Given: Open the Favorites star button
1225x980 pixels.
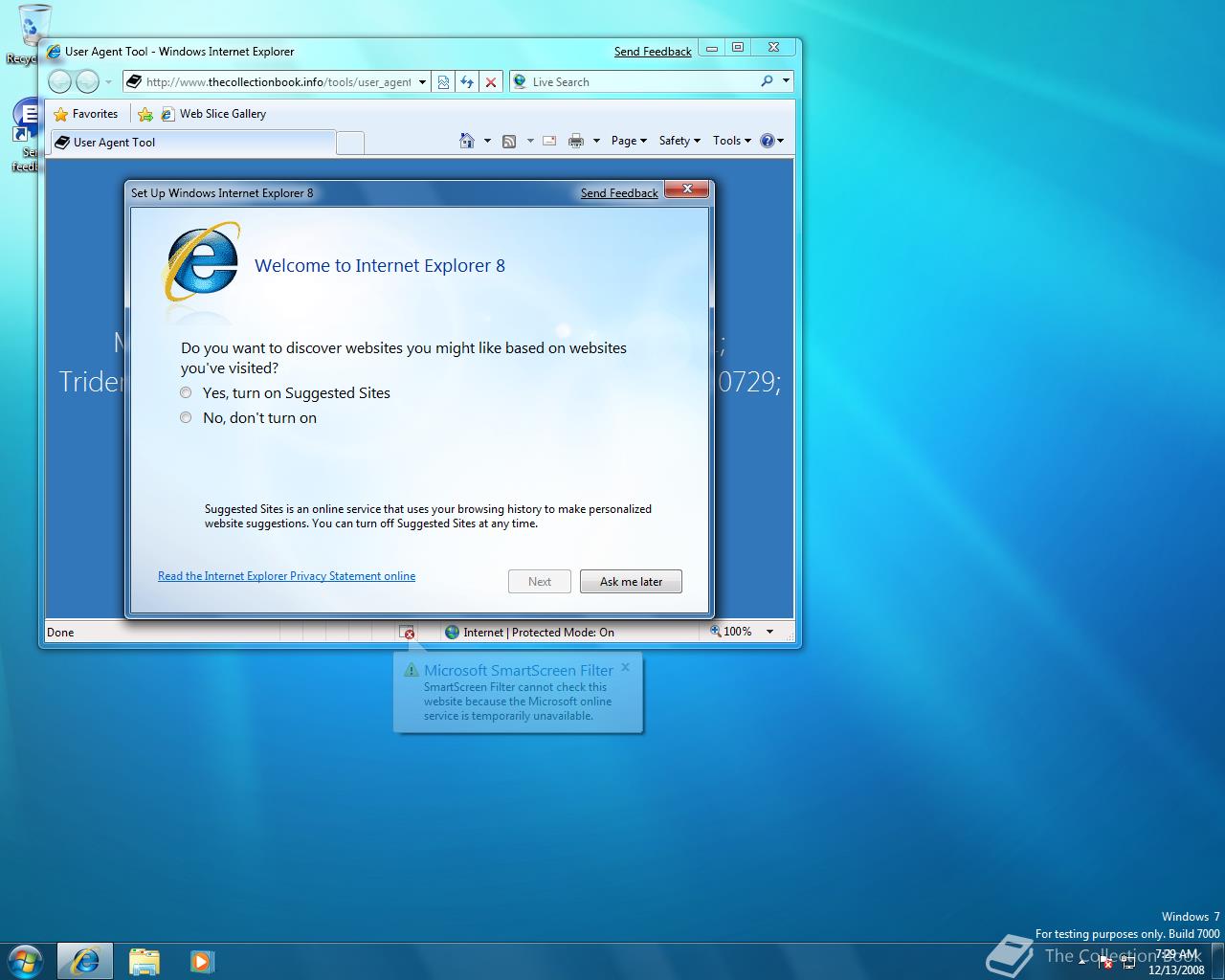Looking at the screenshot, I should point(85,114).
